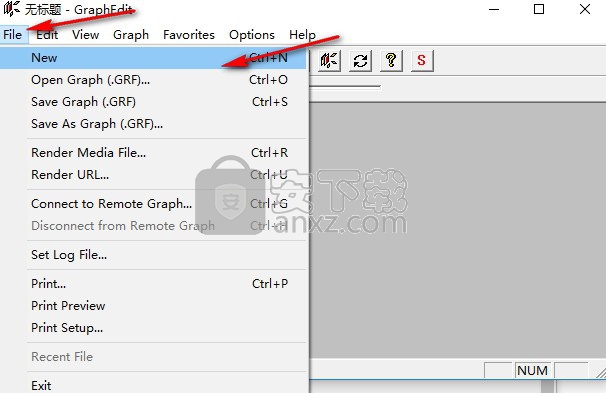Choose Set Log File... entry
Viewport: 606px width, 393px height.
click(153, 255)
